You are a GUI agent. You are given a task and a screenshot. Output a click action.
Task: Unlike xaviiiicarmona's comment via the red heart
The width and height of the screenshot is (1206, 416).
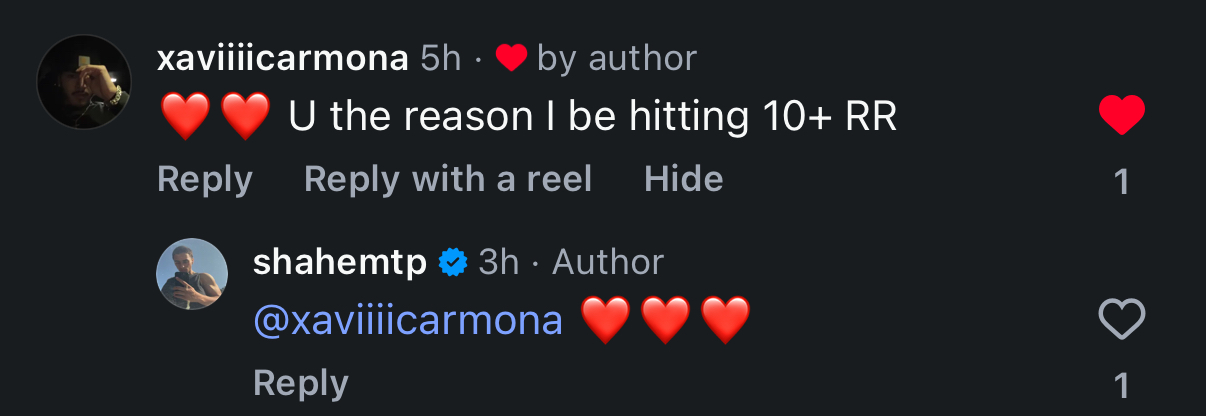1121,117
